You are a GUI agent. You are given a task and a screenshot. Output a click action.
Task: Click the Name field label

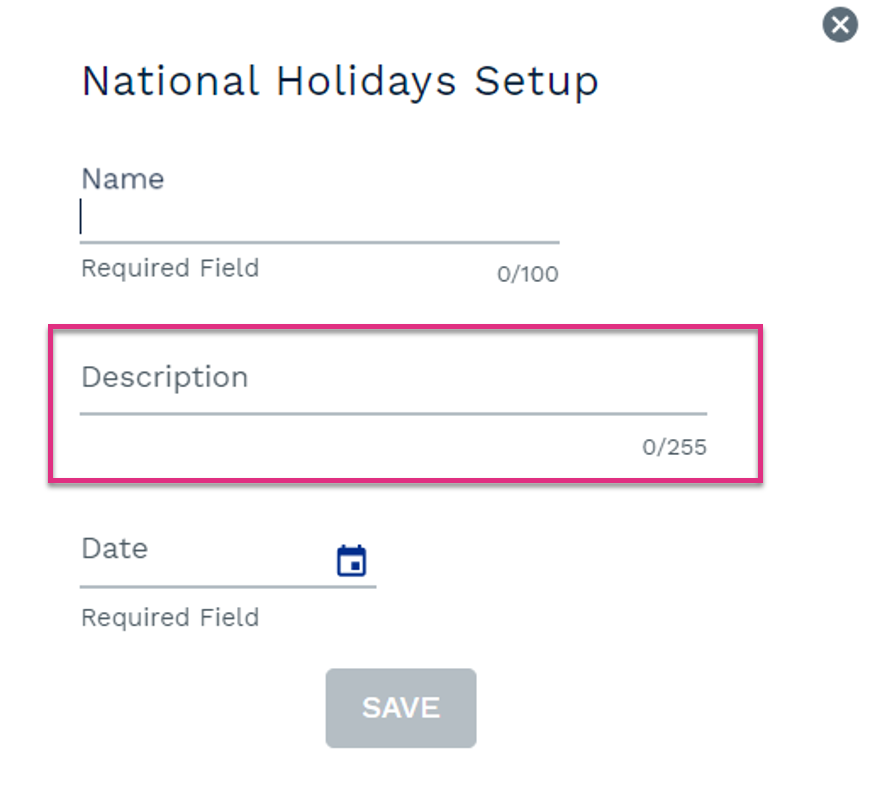123,179
